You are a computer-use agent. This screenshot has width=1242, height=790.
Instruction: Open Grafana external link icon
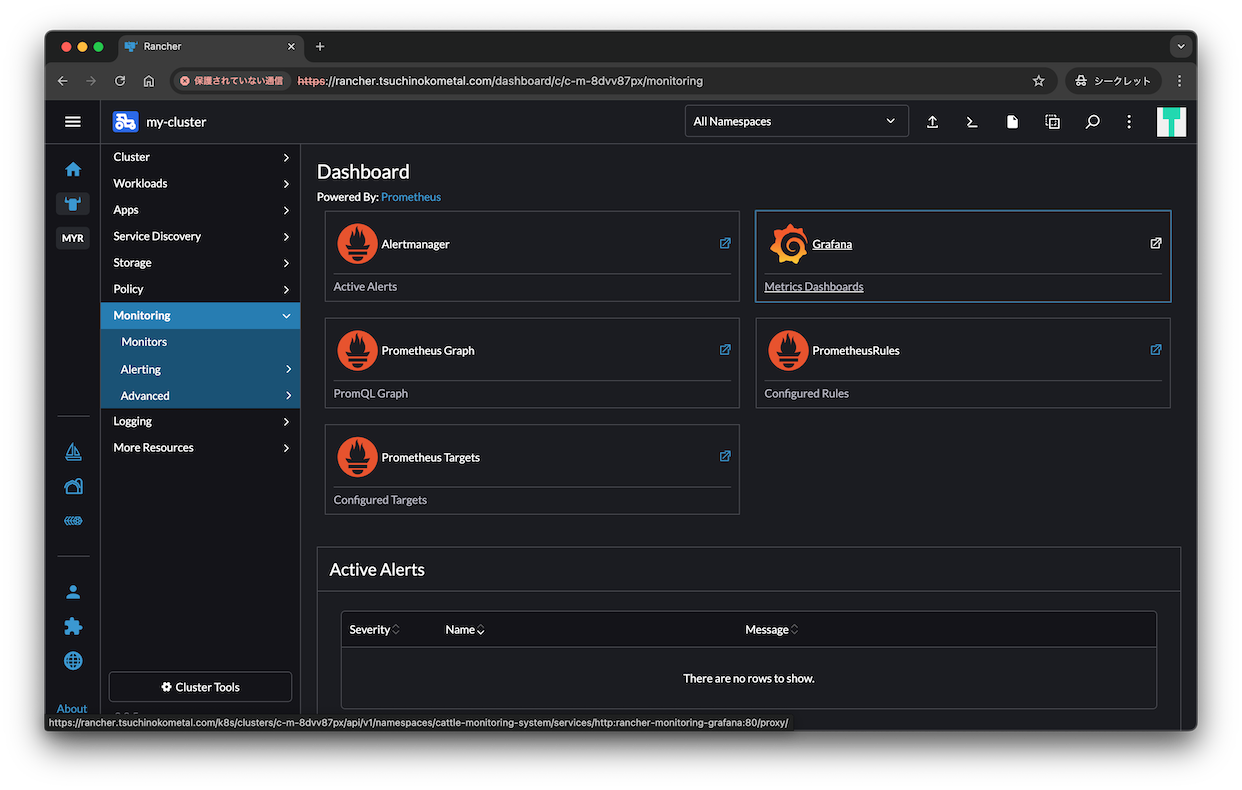(1156, 243)
